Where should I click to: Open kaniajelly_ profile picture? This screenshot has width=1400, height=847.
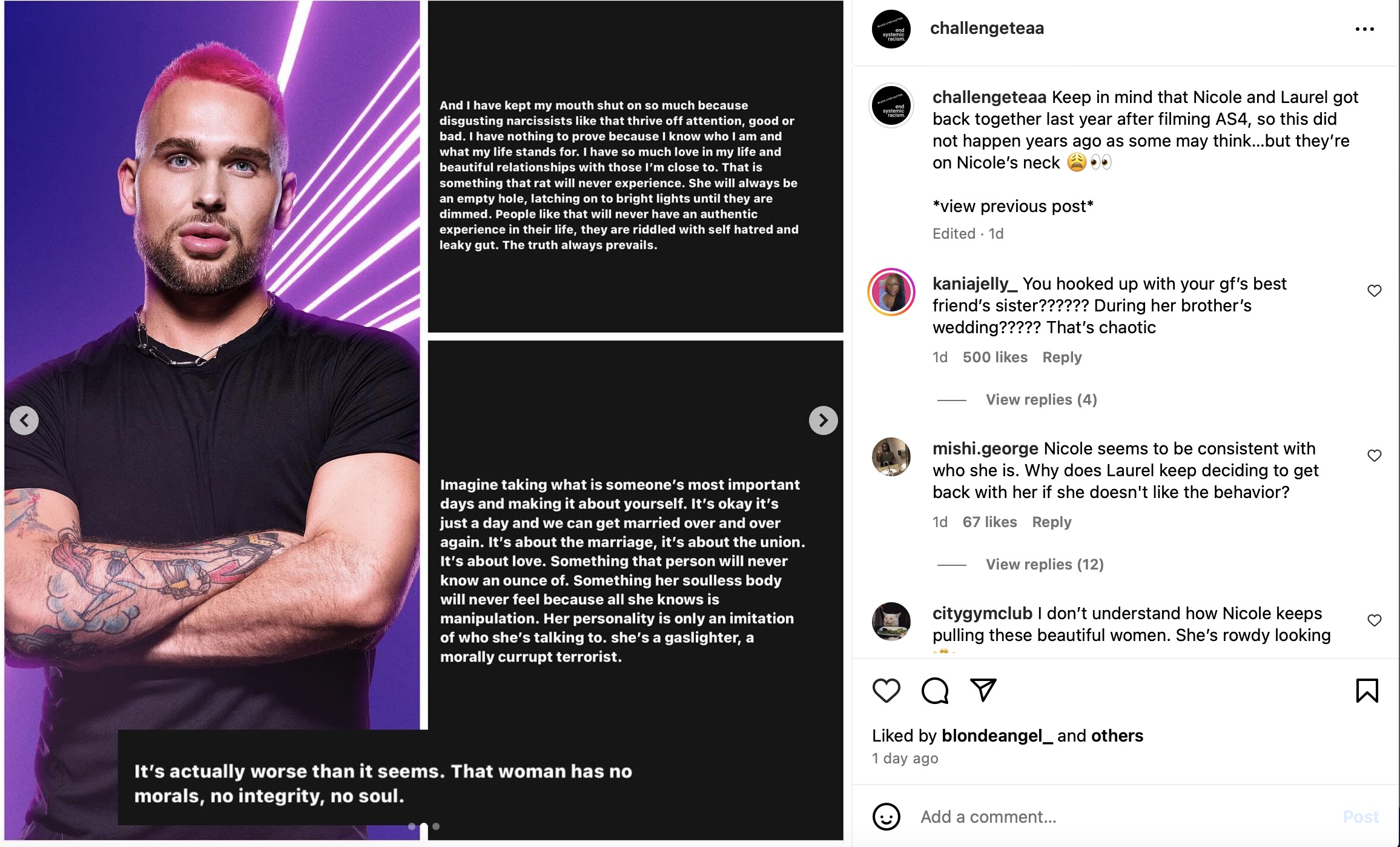click(891, 292)
